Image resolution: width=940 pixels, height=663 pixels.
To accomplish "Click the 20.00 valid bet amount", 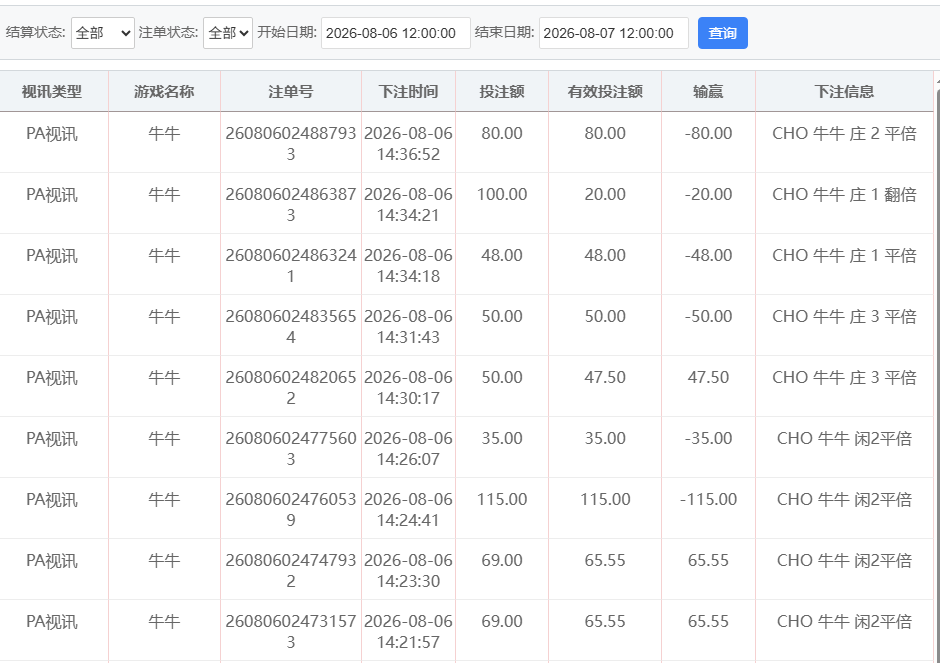I will point(605,195).
